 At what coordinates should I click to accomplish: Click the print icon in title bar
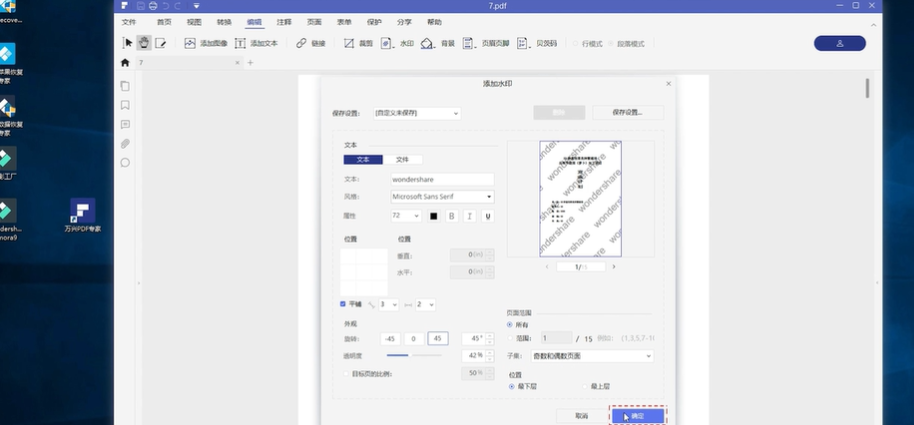click(153, 6)
